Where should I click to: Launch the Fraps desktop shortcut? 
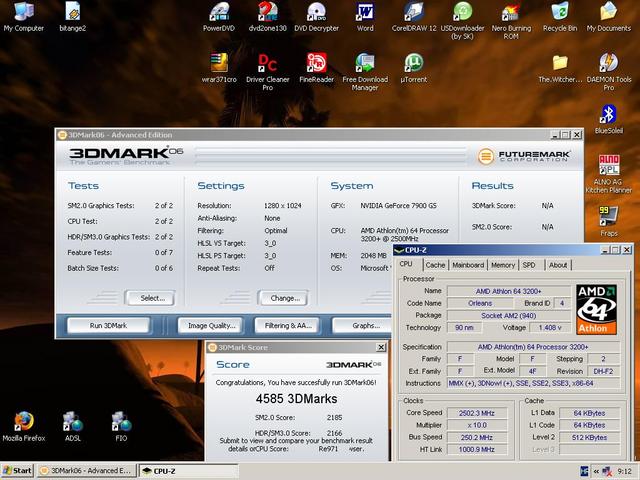pos(608,217)
